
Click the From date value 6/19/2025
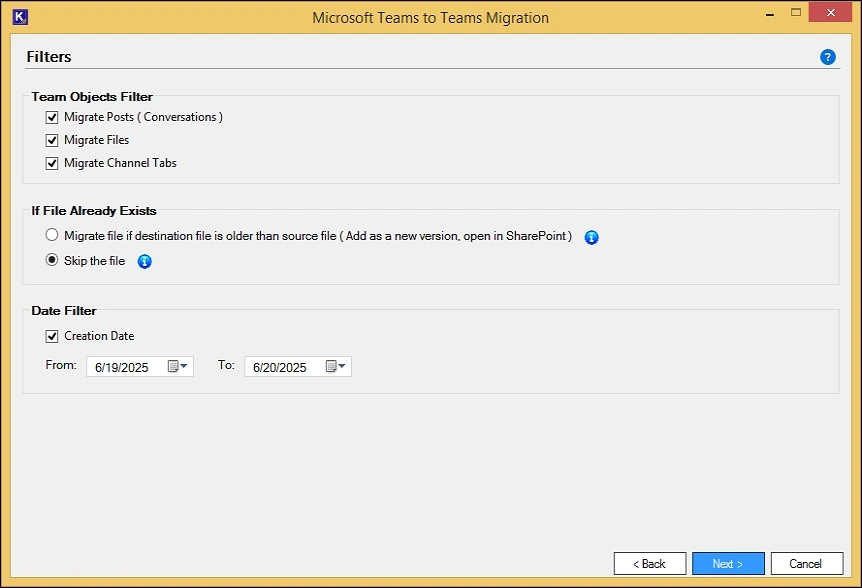click(121, 368)
